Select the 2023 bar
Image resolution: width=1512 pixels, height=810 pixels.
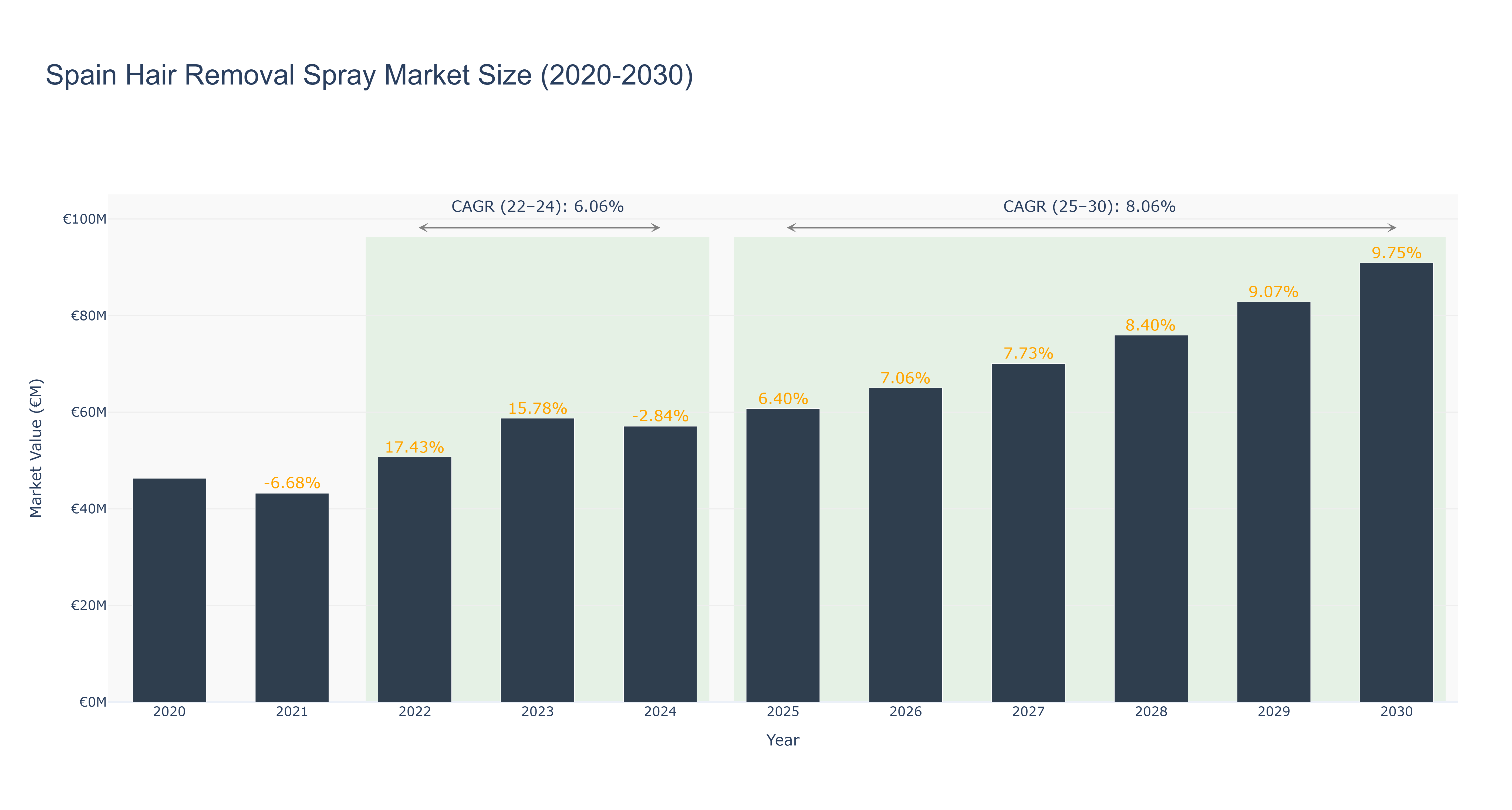coord(537,560)
